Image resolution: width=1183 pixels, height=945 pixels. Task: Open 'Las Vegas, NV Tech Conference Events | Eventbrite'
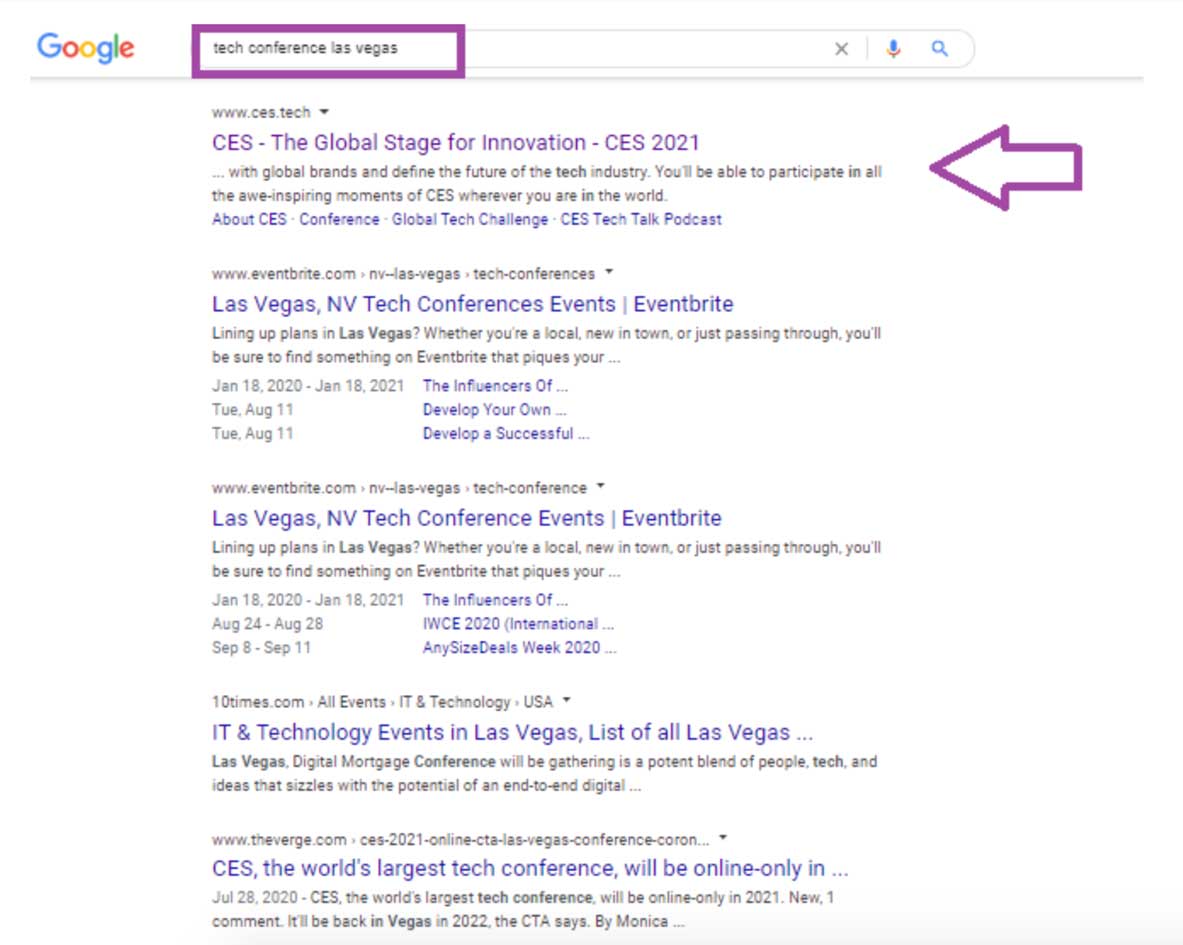point(466,518)
